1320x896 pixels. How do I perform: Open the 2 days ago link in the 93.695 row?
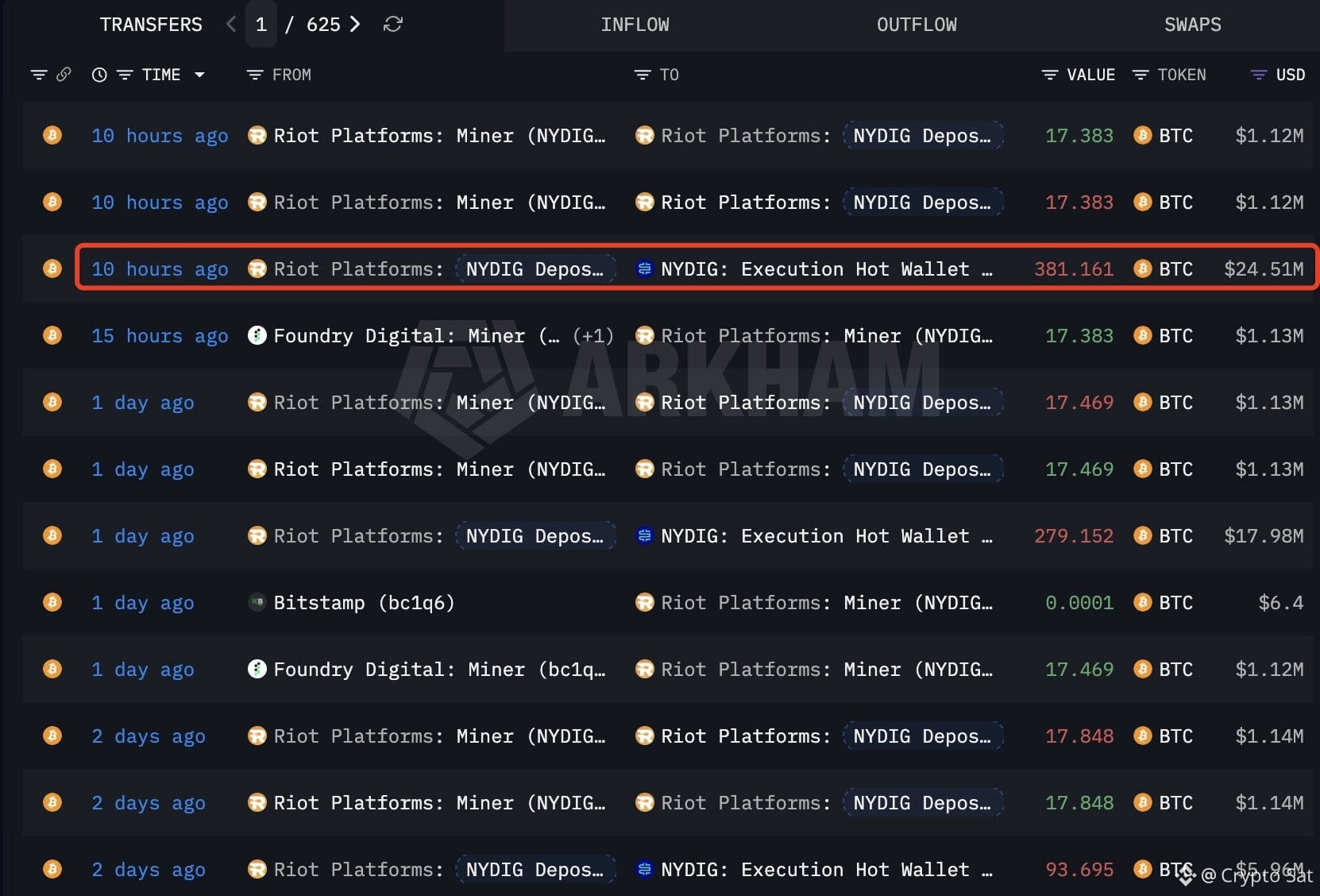[149, 870]
